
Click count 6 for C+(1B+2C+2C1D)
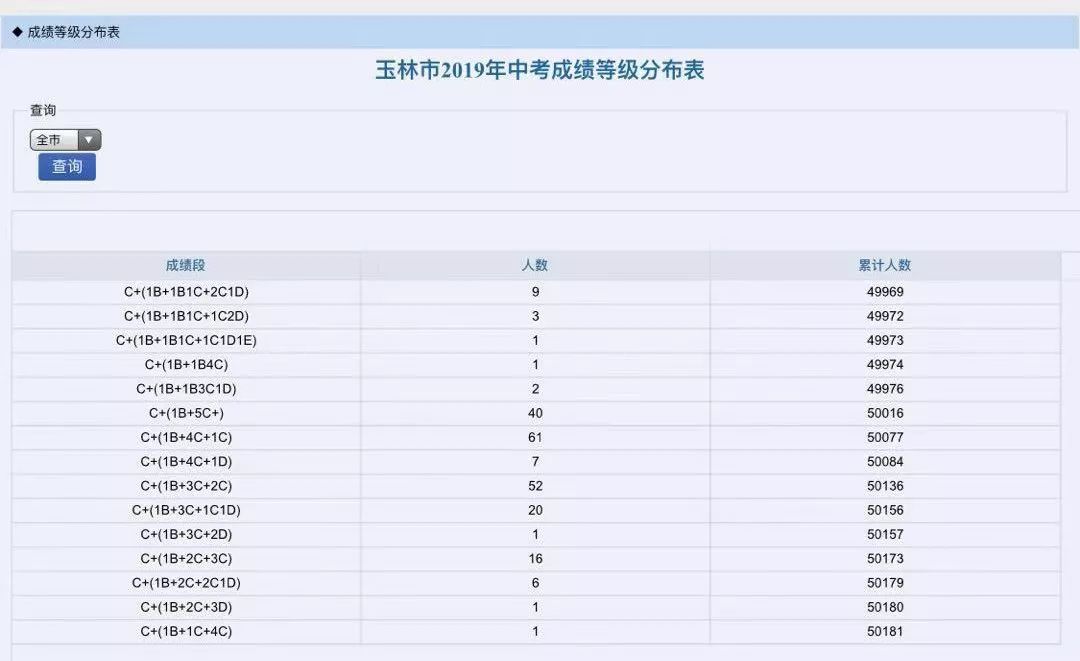coord(535,583)
